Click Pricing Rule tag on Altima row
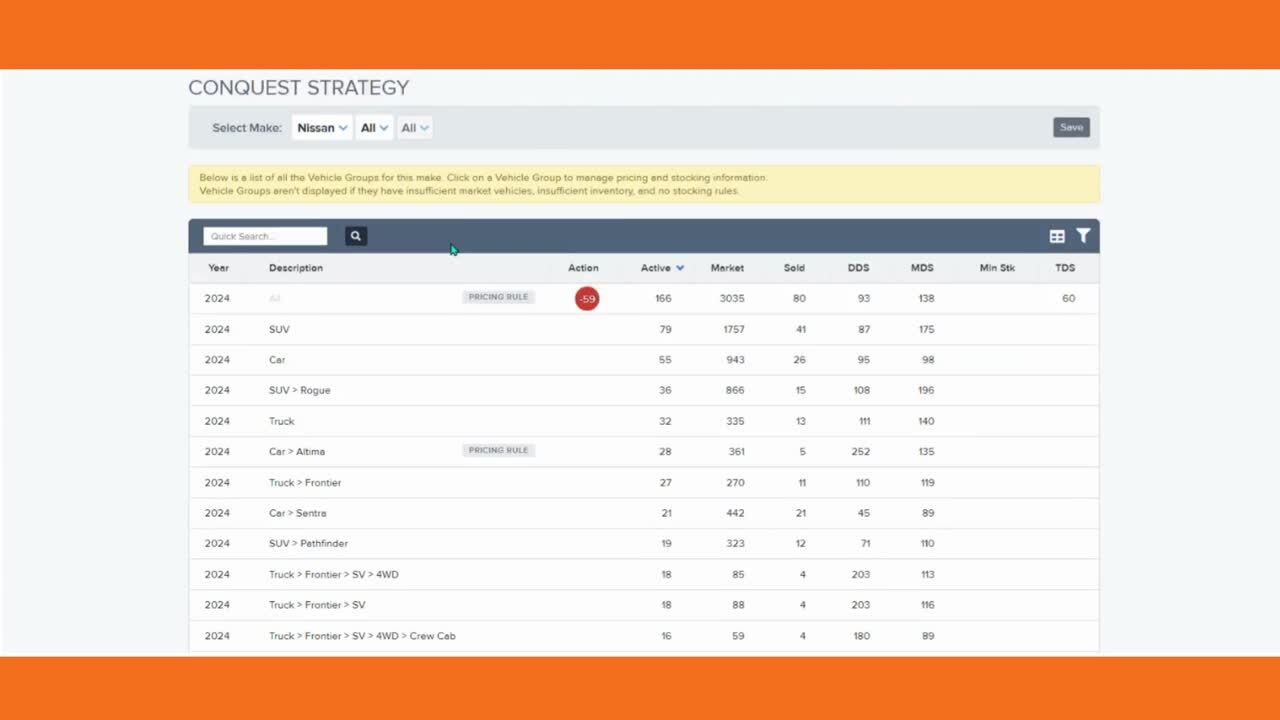This screenshot has height=720, width=1280. click(498, 451)
